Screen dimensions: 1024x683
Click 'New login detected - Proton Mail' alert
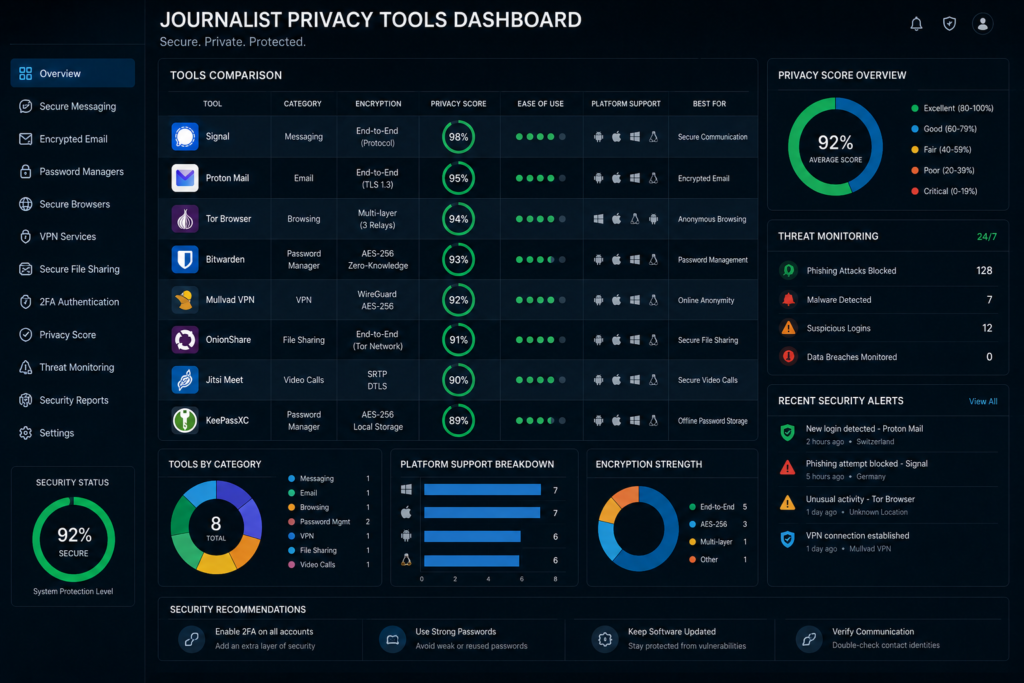tap(864, 429)
